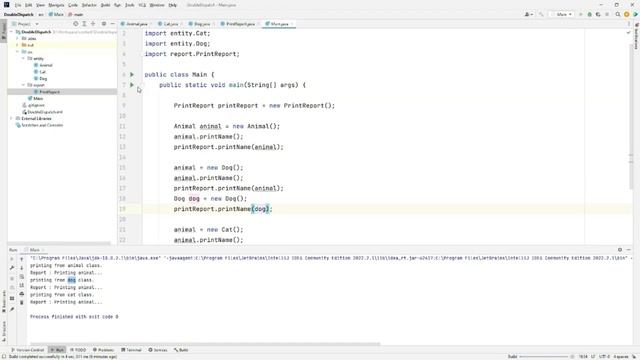
Task: Open the Project panel options gear
Action: [x=104, y=24]
